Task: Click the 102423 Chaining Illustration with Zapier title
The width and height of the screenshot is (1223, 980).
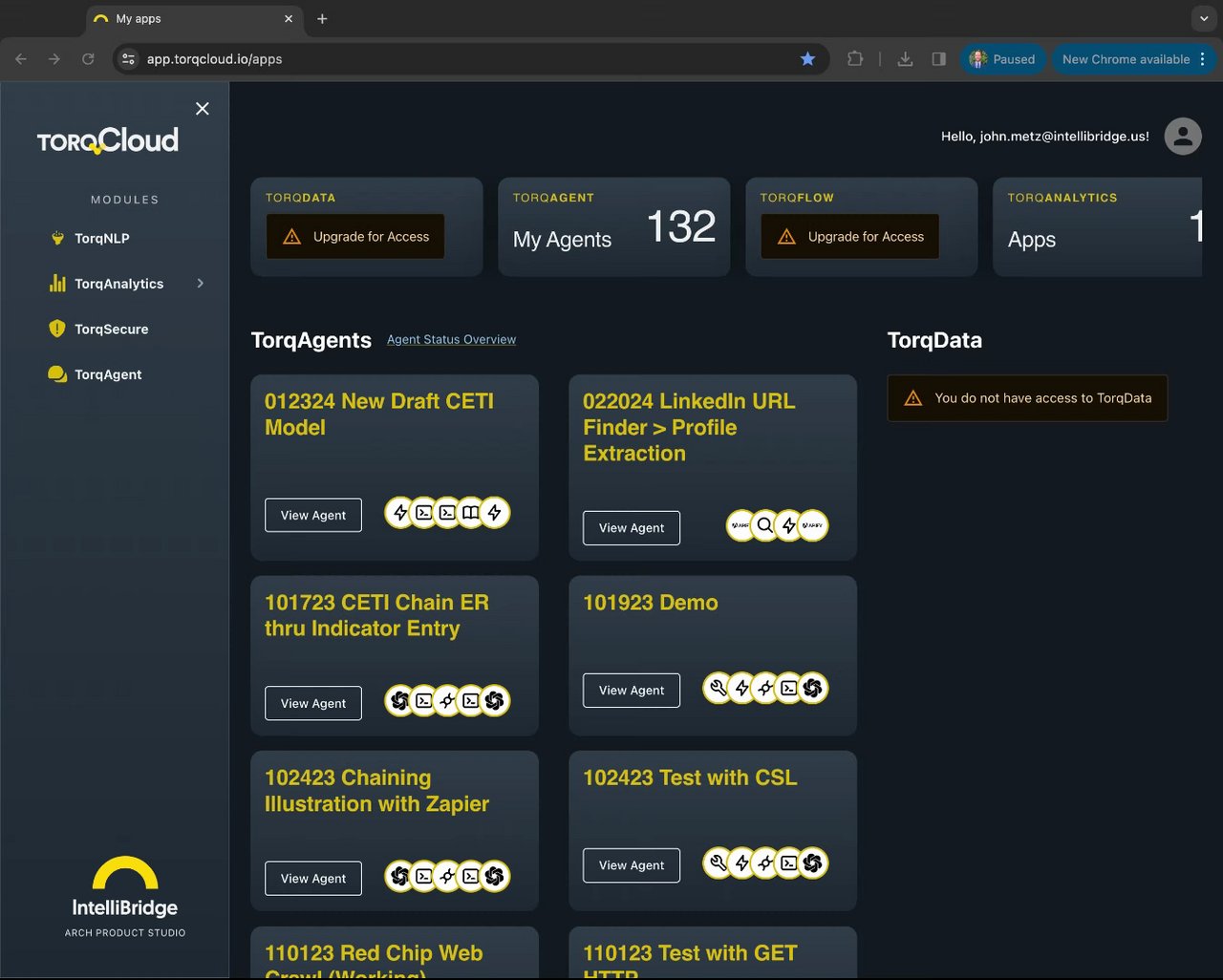Action: (376, 791)
